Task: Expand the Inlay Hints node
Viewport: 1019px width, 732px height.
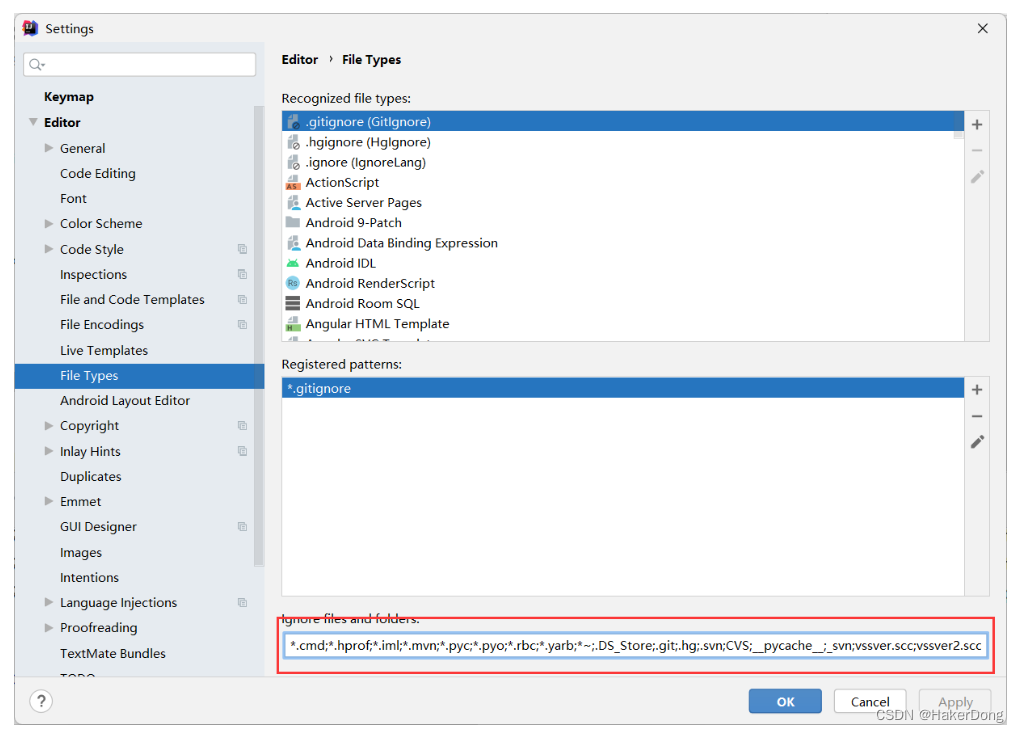Action: click(49, 451)
